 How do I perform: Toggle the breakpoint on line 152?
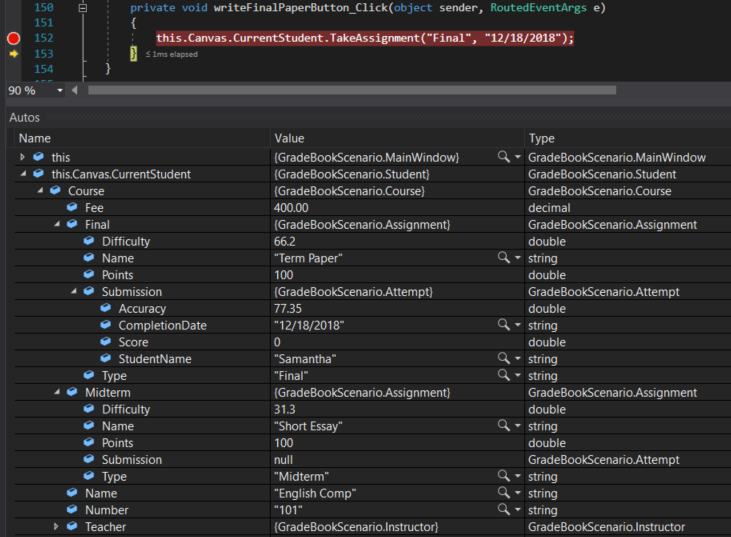coord(14,38)
